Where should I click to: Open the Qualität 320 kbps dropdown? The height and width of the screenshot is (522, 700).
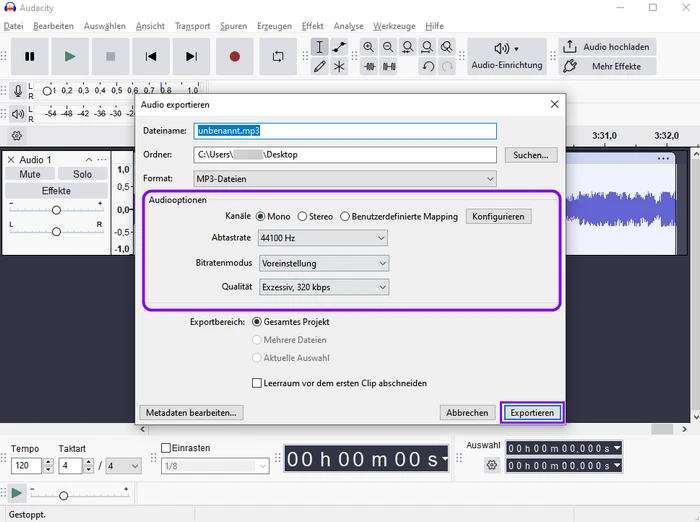point(324,287)
